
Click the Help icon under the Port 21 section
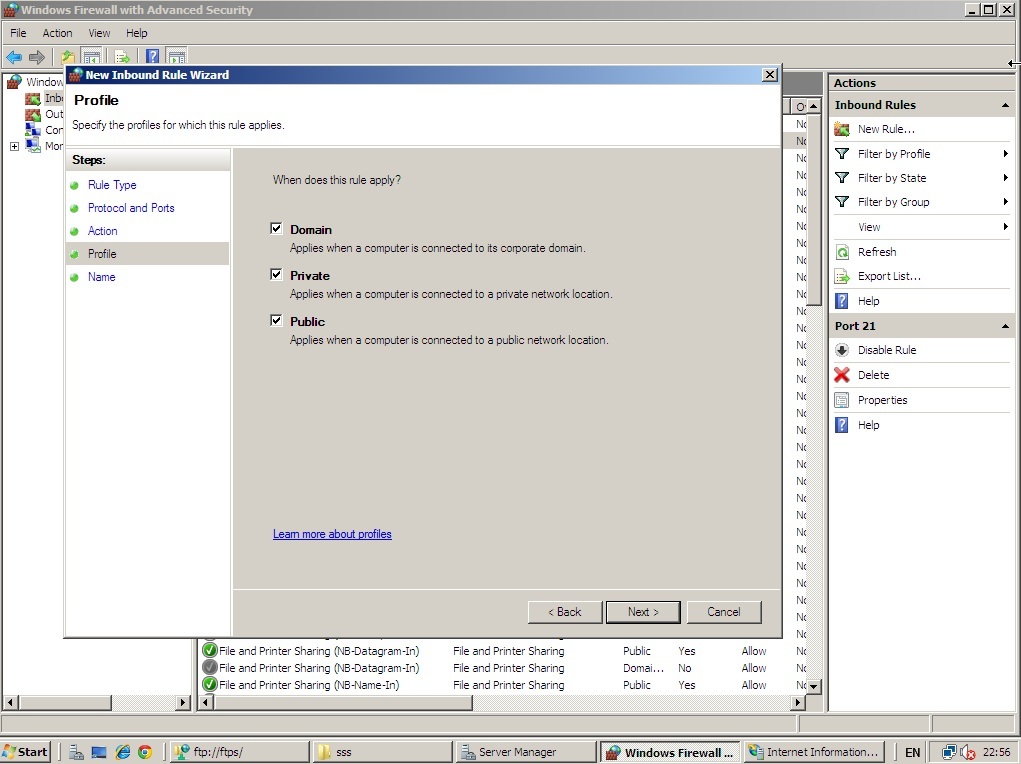point(842,425)
